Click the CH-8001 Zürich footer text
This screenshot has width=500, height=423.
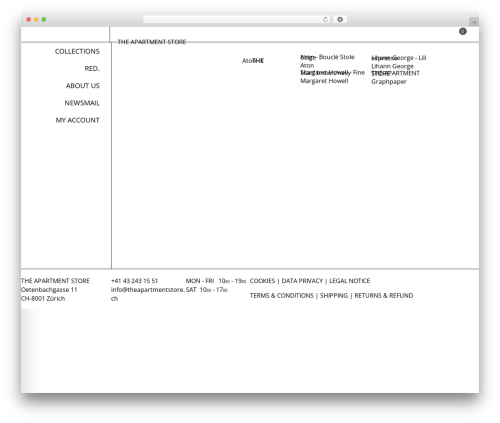click(x=43, y=298)
